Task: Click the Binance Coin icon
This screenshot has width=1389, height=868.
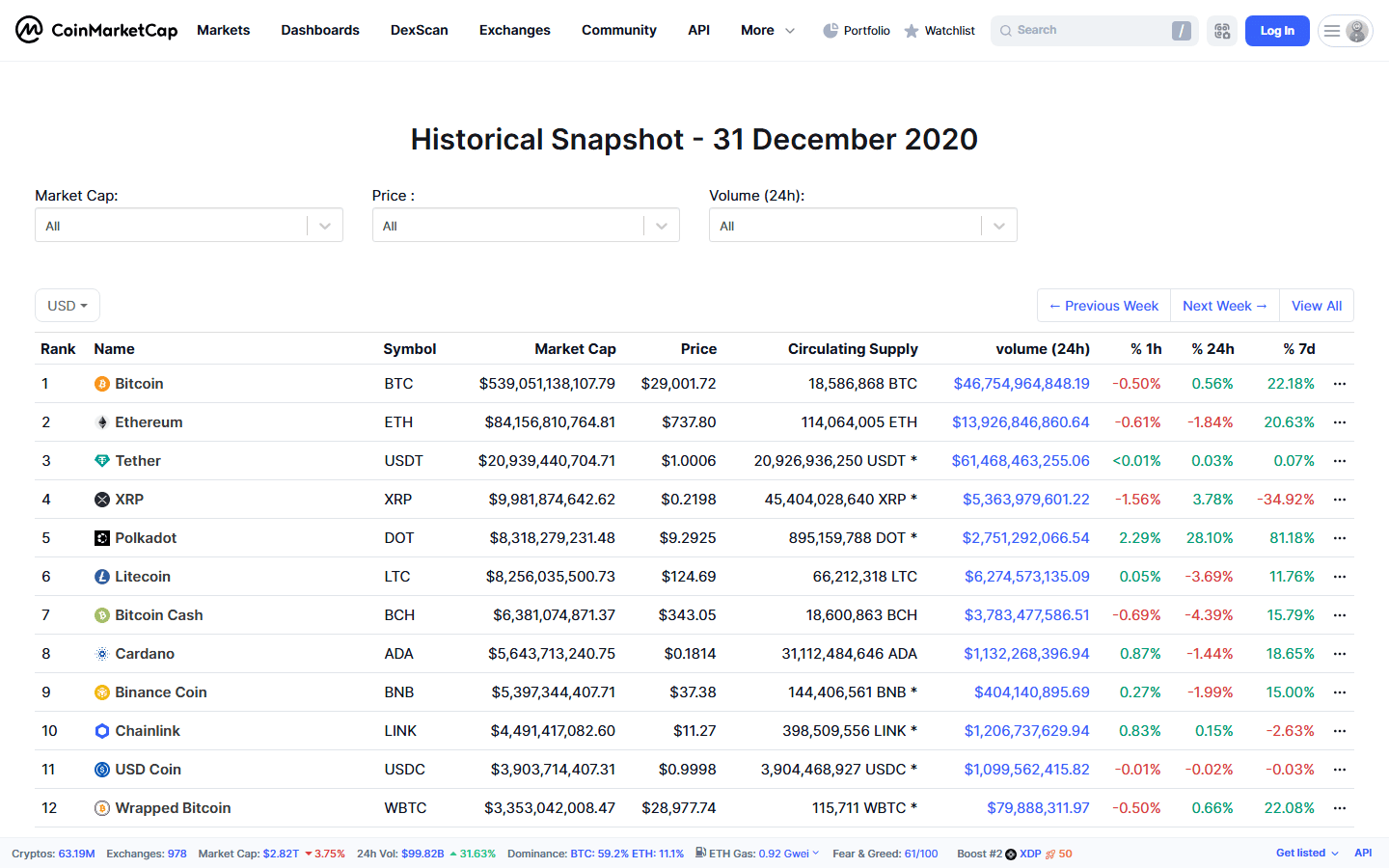Action: tap(102, 692)
